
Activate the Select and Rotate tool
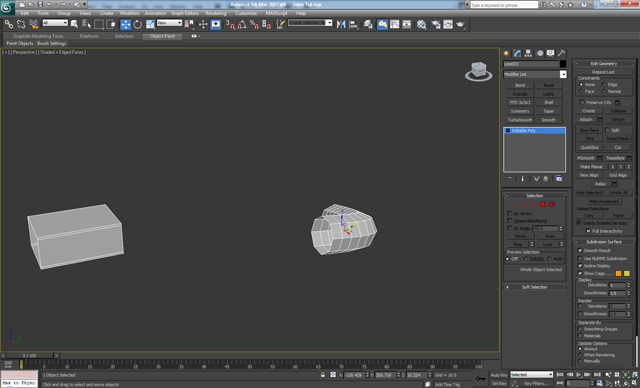click(138, 24)
